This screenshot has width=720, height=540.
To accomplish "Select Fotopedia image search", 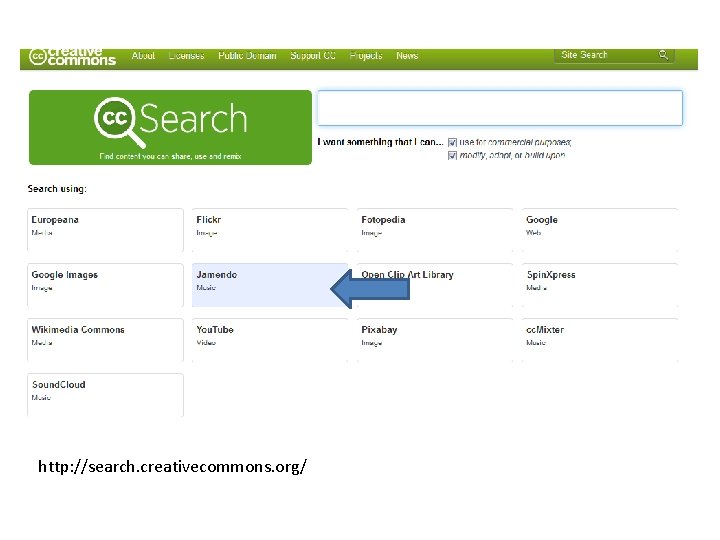I will 435,230.
